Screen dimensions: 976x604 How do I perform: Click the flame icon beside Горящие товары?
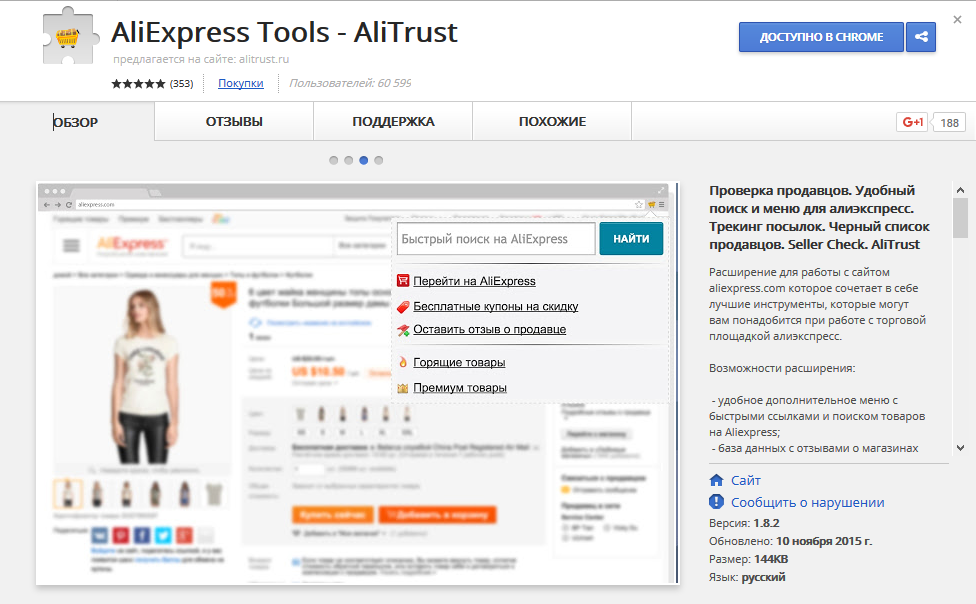pos(403,362)
